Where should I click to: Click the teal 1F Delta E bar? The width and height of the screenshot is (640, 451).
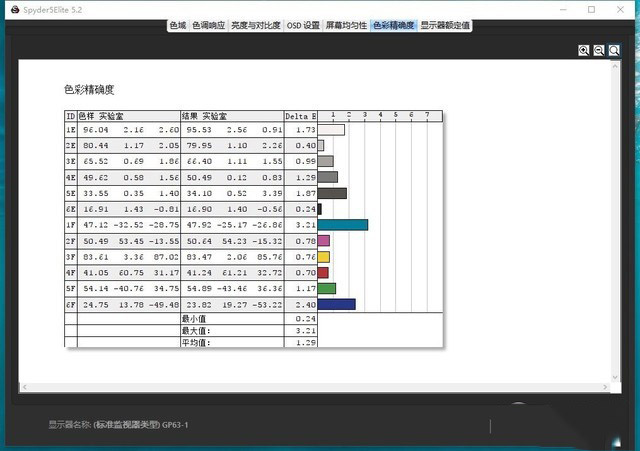coord(342,225)
